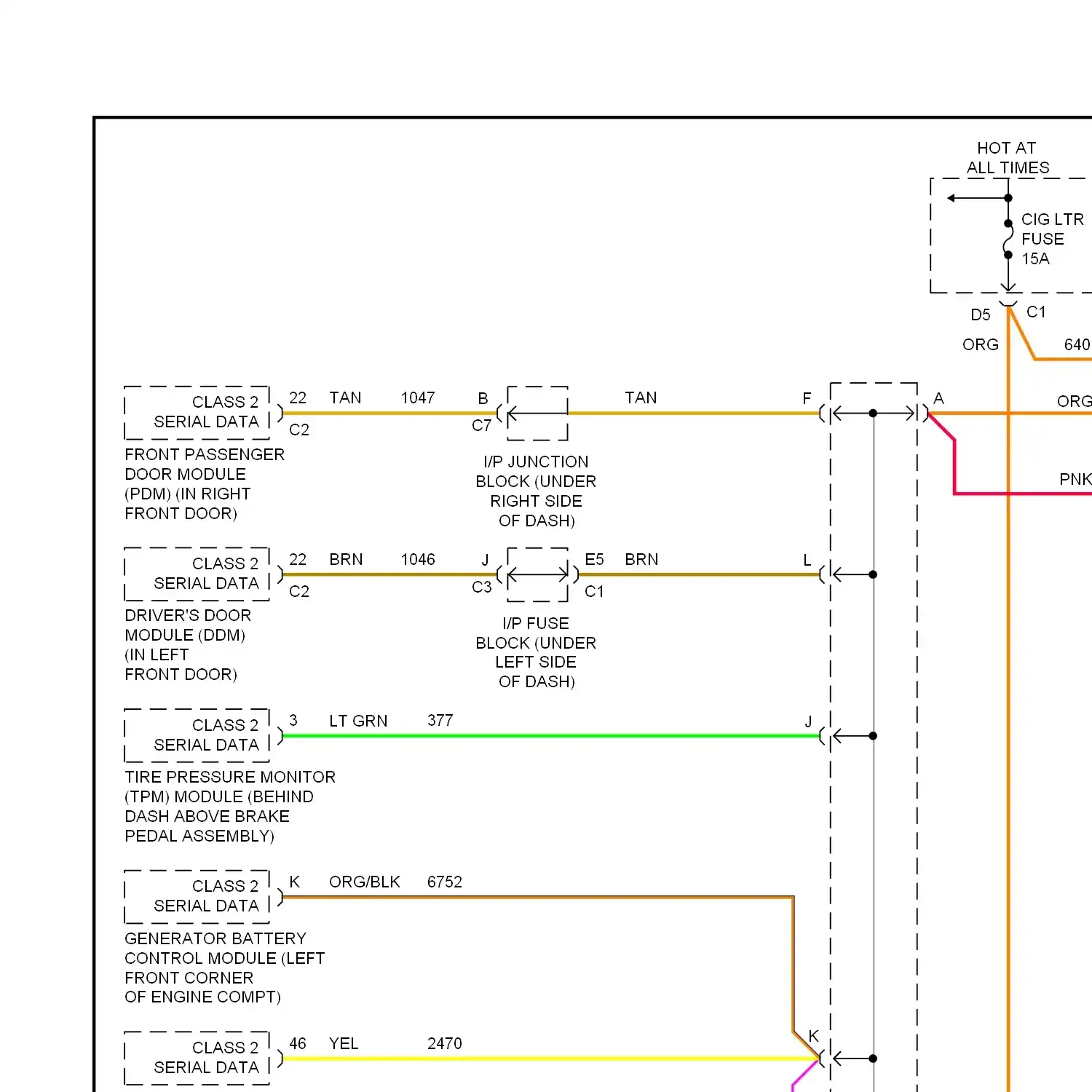
Task: Click the BRN 1046 wire number
Action: click(x=418, y=559)
